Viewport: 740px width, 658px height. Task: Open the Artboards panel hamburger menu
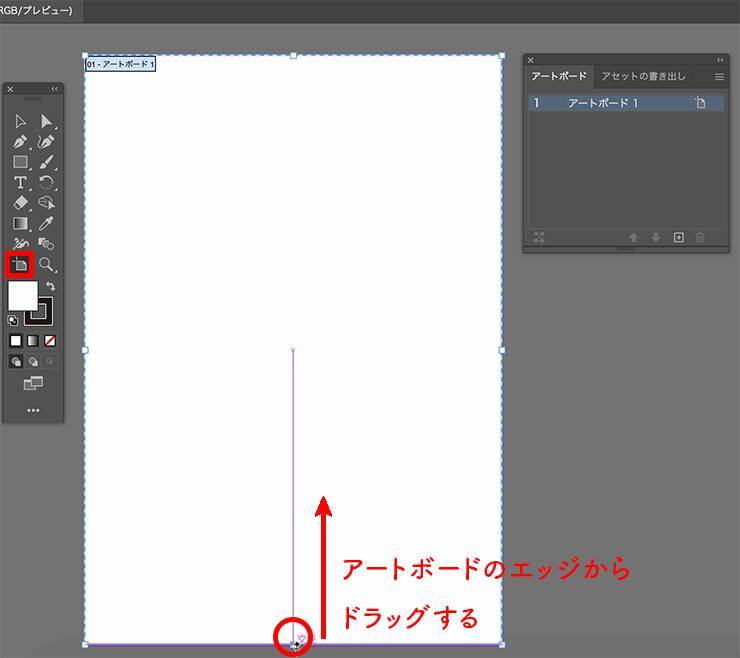(x=719, y=77)
